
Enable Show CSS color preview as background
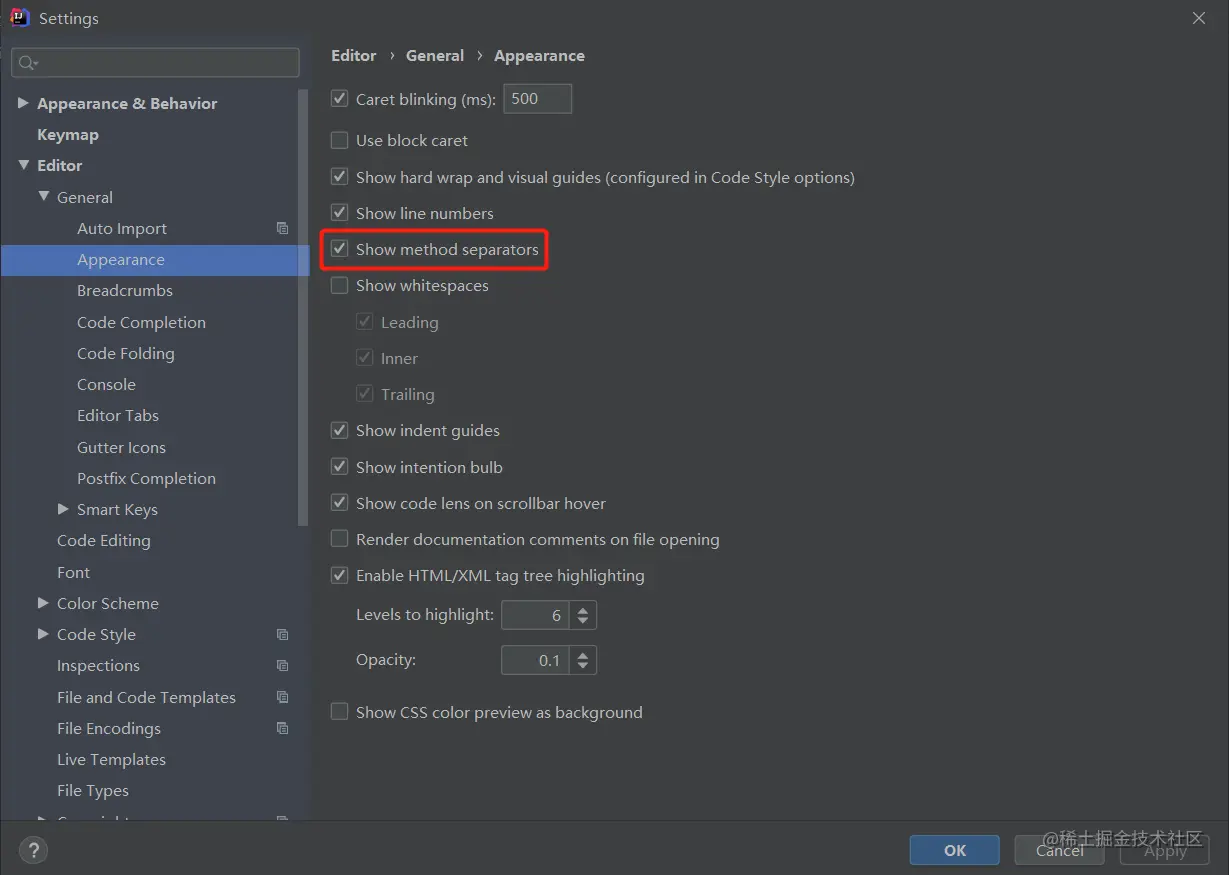click(x=339, y=712)
